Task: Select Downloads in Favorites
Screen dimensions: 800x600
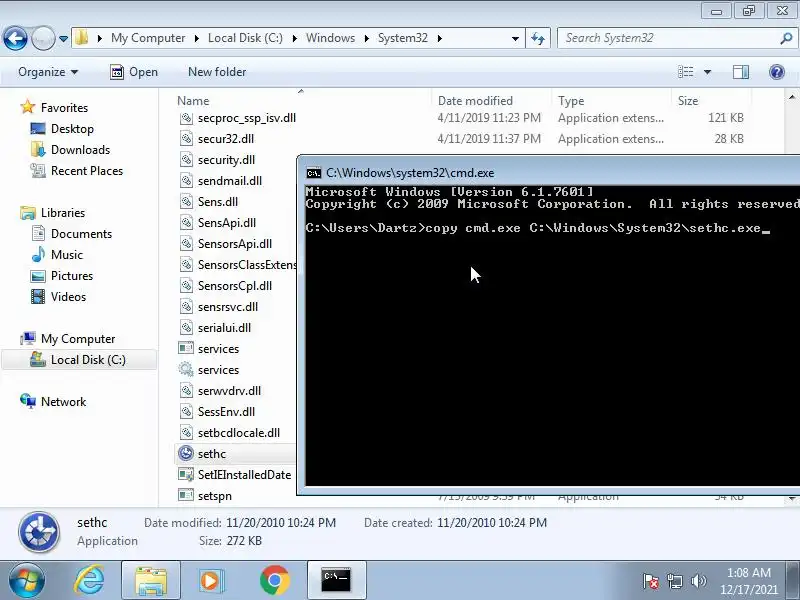Action: tap(80, 149)
